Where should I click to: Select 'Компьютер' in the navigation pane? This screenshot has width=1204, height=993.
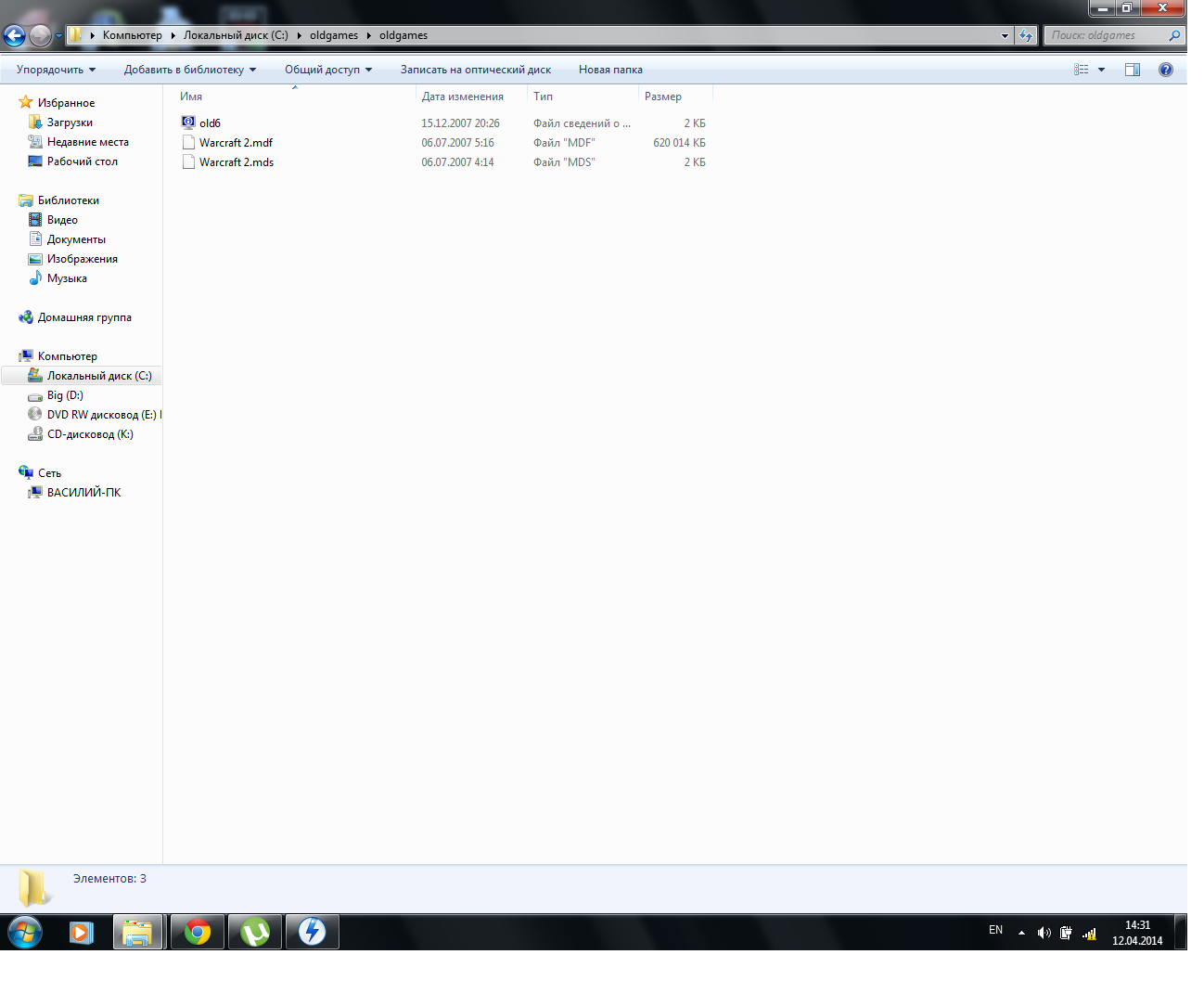[68, 356]
